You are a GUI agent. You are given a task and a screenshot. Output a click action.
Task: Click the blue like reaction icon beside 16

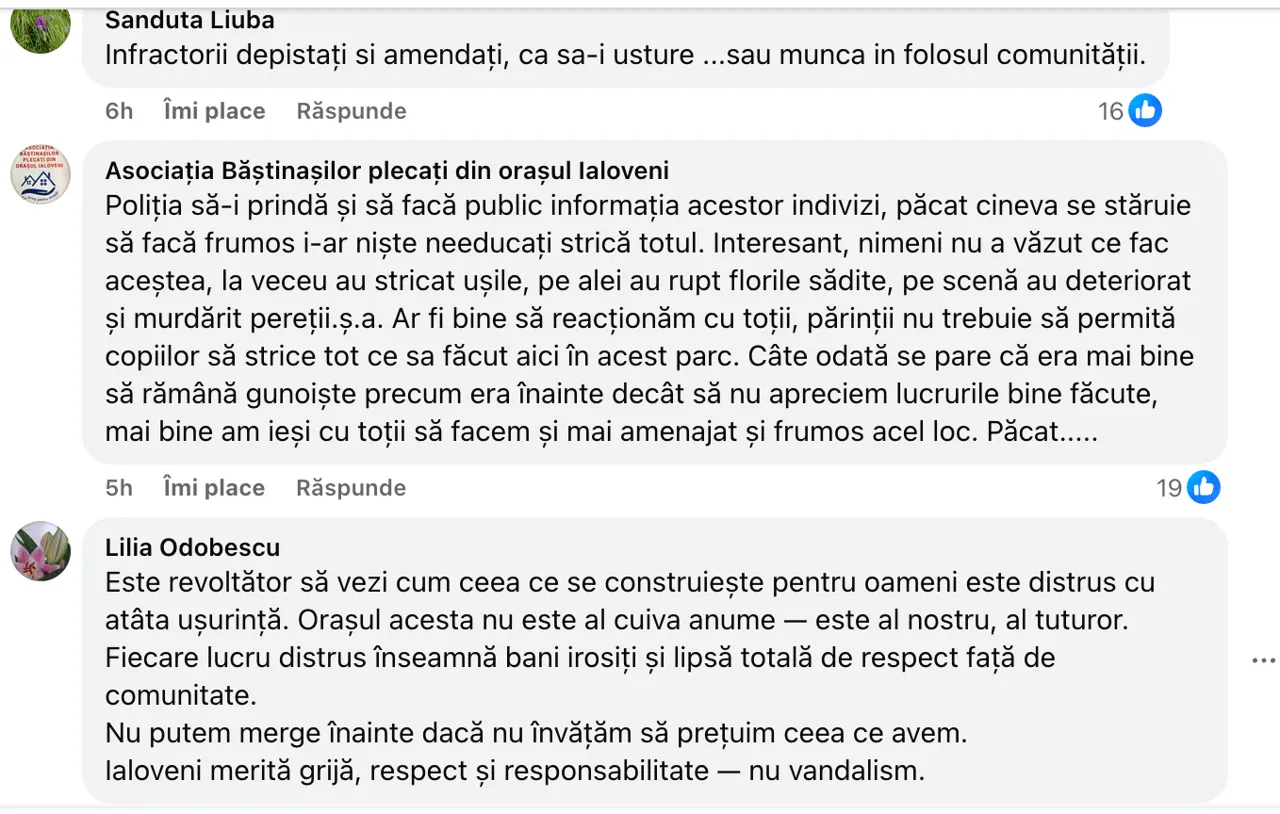point(1145,111)
